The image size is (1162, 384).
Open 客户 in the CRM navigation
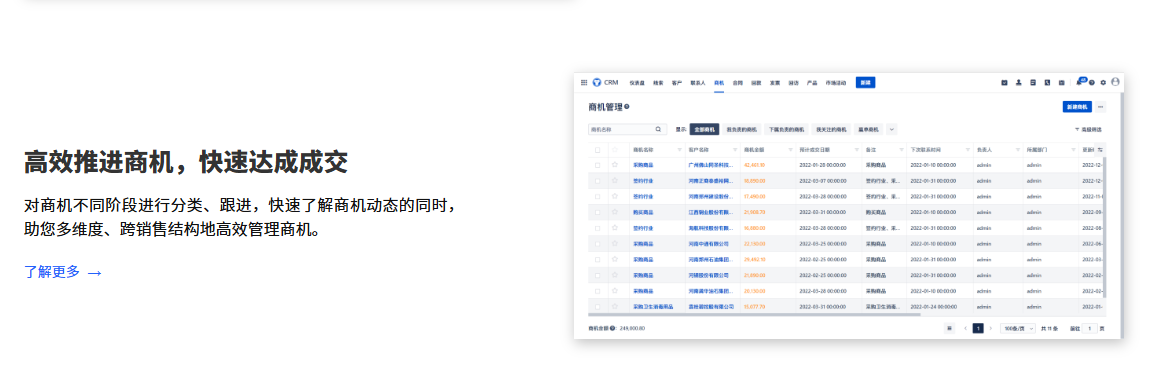[677, 82]
